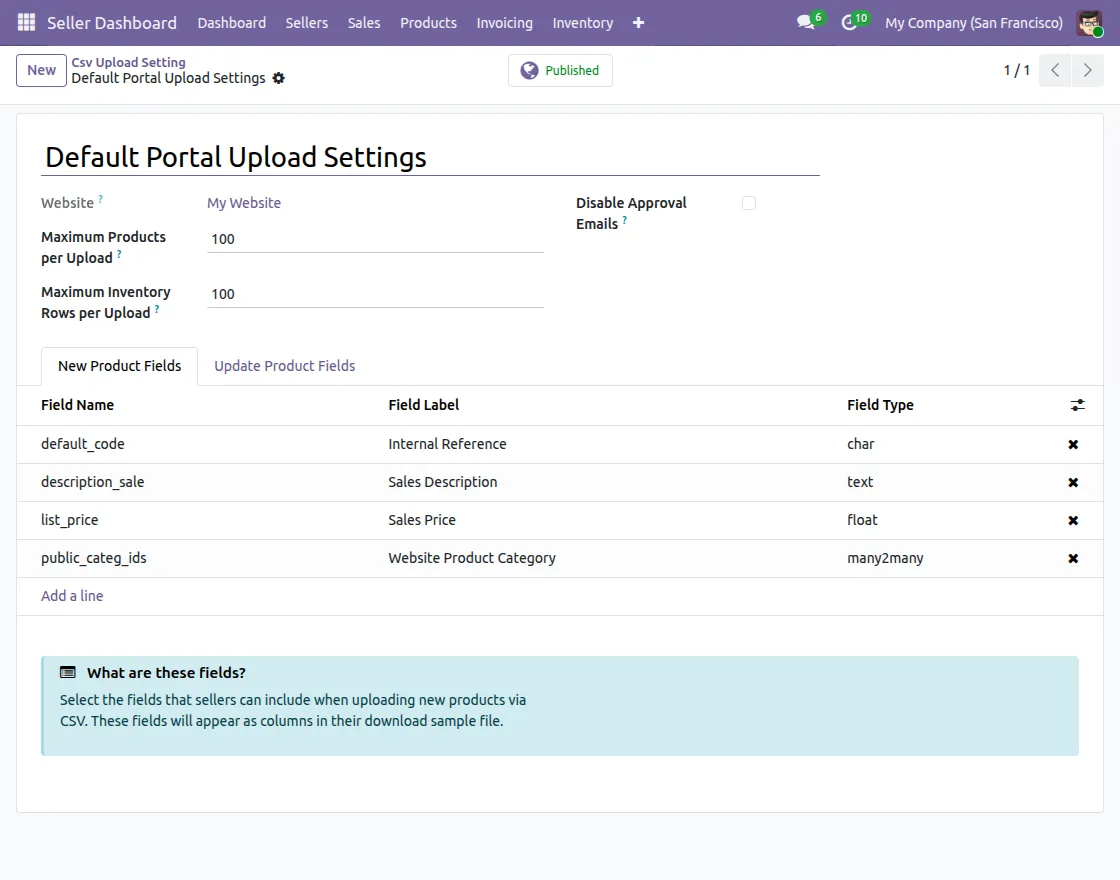The image size is (1120, 880).
Task: Open the Inventory menu
Action: tap(582, 23)
